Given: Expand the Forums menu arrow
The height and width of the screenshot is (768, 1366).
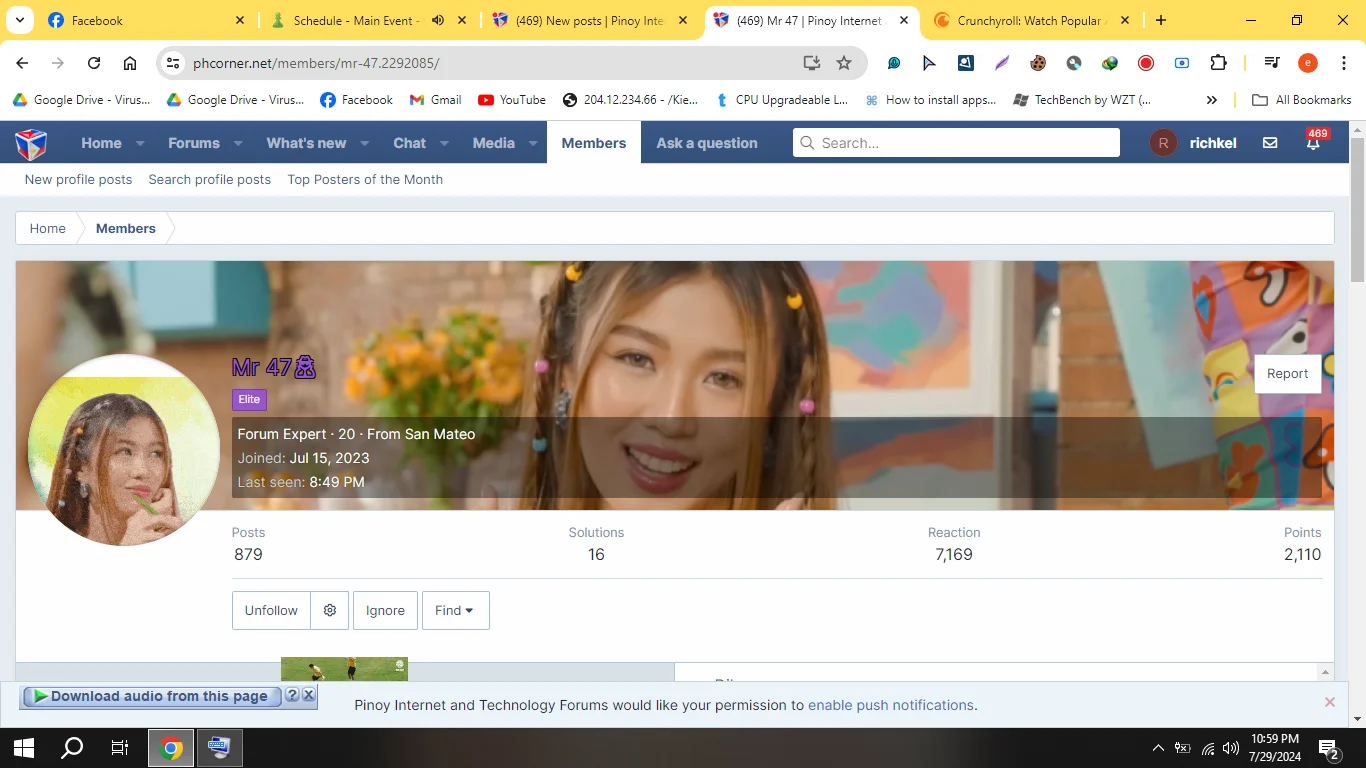Looking at the screenshot, I should point(238,143).
